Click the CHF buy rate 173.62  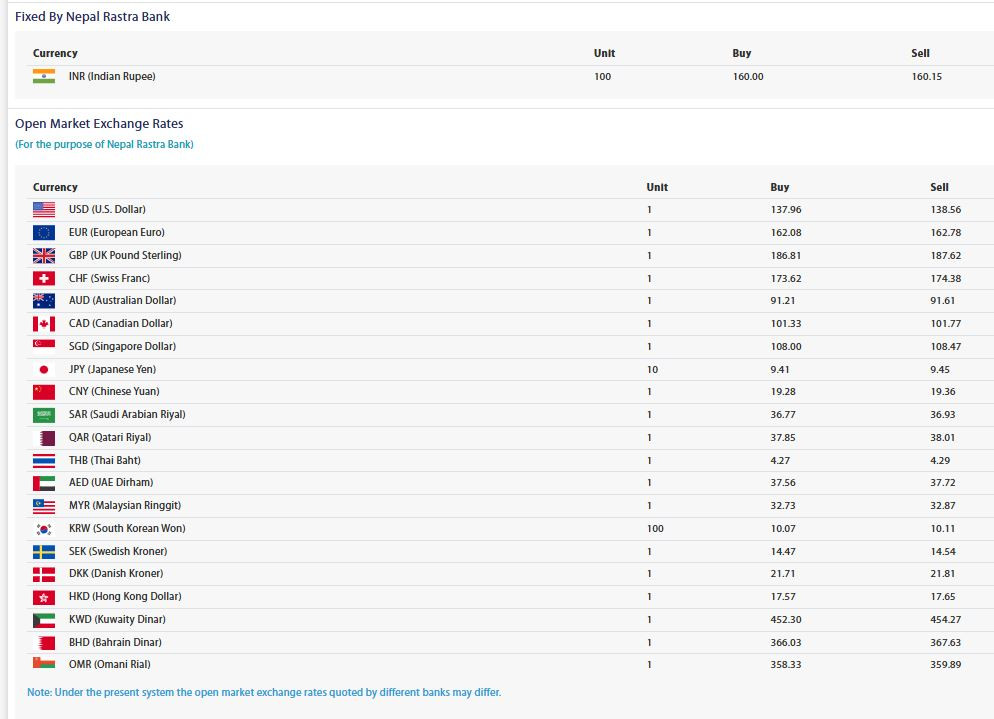pos(786,278)
